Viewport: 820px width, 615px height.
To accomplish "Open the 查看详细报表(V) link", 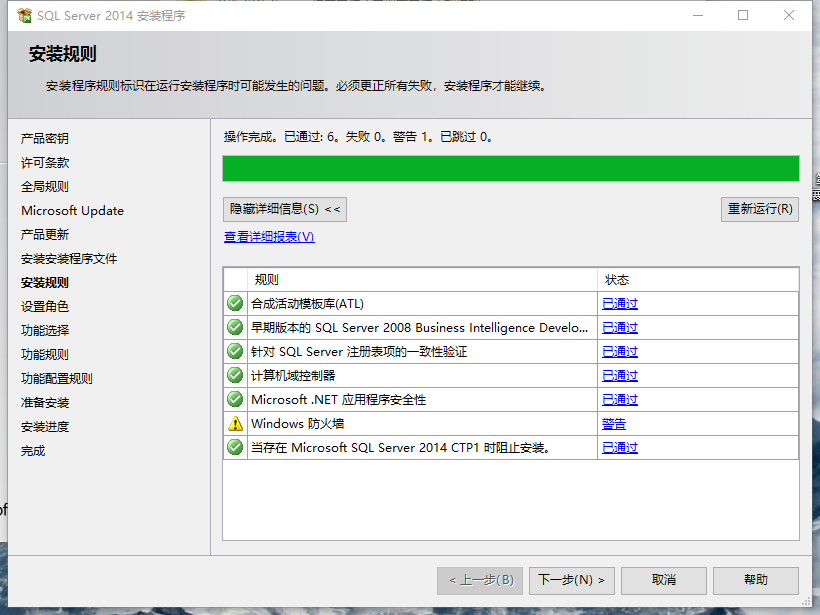I will 269,237.
